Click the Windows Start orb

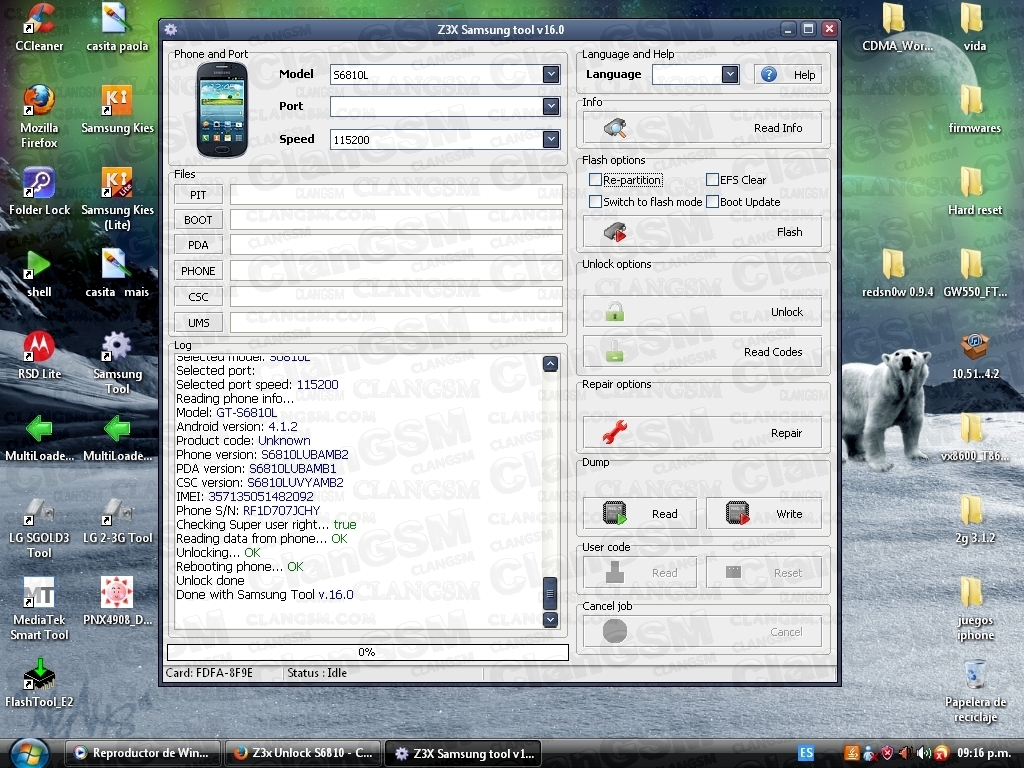29,753
